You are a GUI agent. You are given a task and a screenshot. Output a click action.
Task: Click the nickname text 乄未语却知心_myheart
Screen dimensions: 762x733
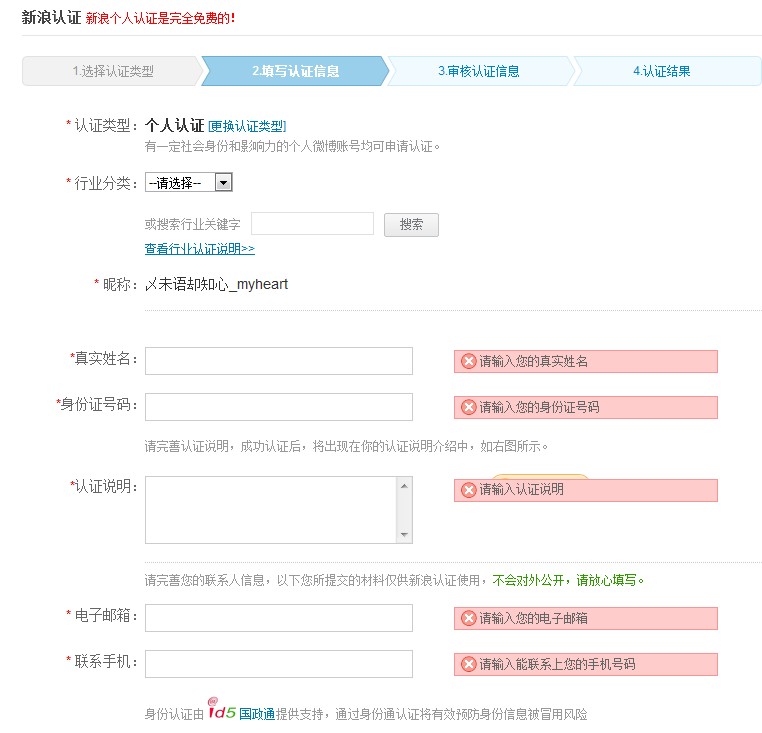tap(217, 284)
